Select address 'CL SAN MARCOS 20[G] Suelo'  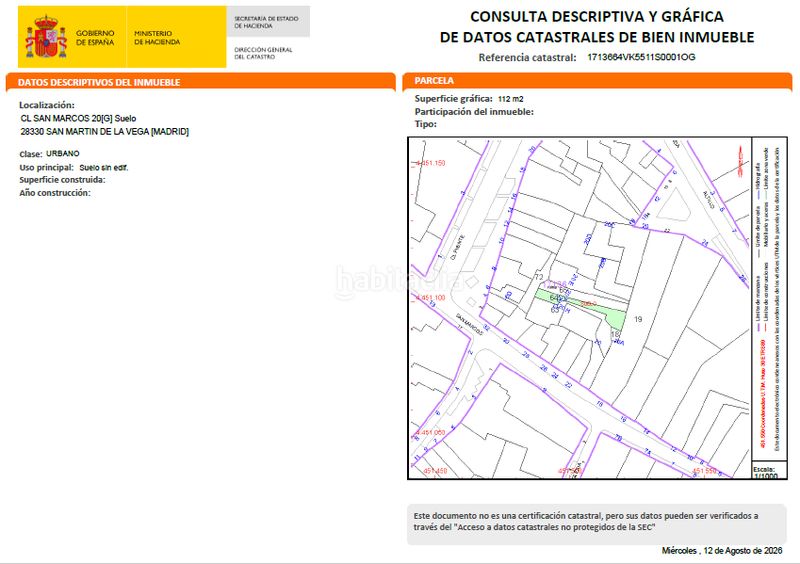79,118
